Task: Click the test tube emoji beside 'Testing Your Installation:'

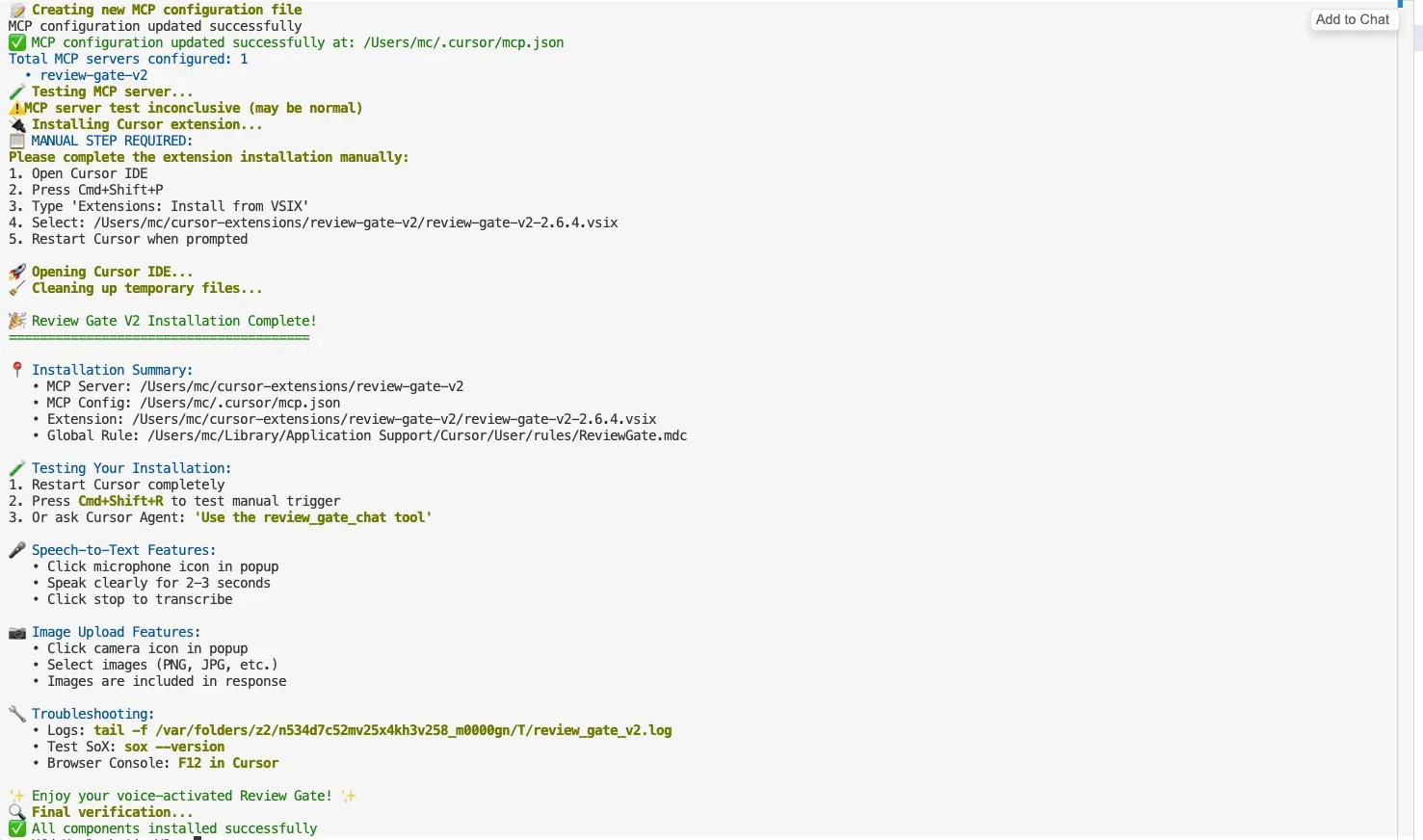Action: [x=17, y=468]
